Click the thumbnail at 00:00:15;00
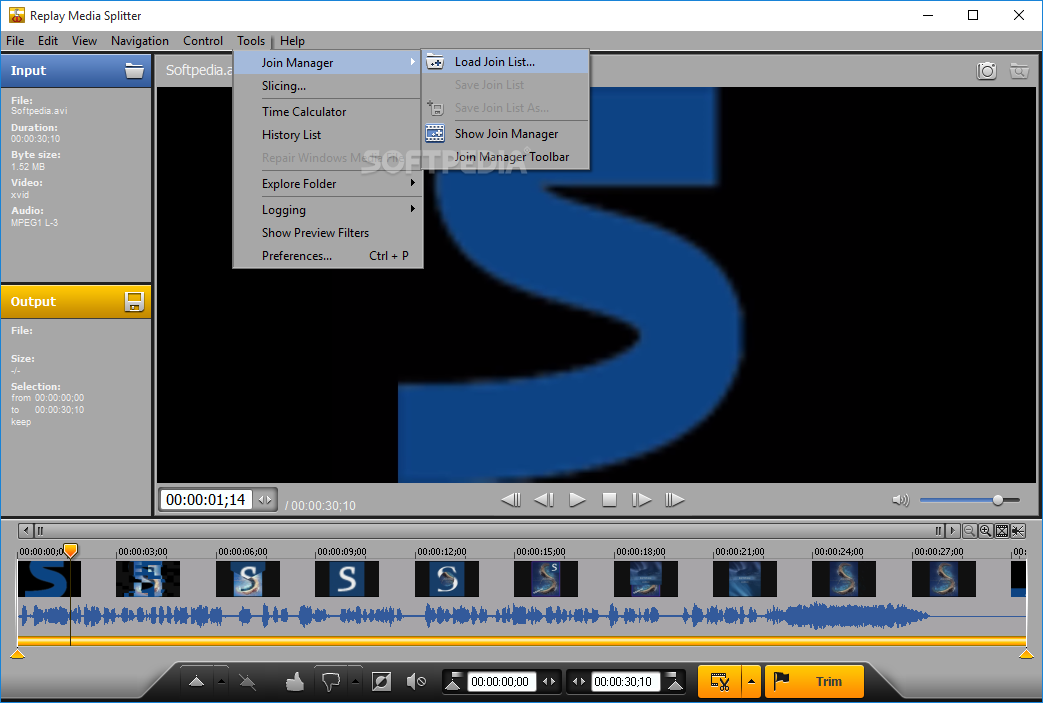Viewport: 1043px width, 703px height. coord(545,579)
